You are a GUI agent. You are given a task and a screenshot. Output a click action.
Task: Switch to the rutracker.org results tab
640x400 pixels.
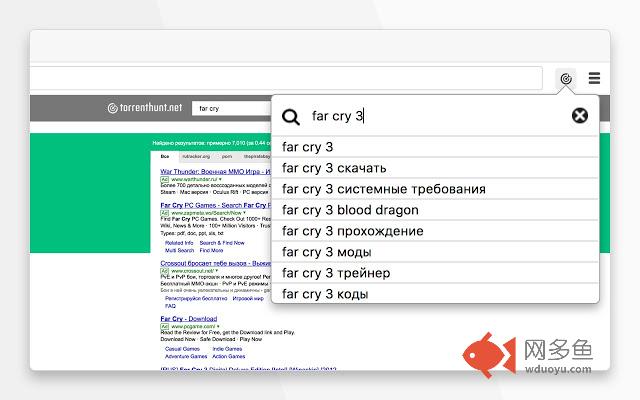(196, 156)
